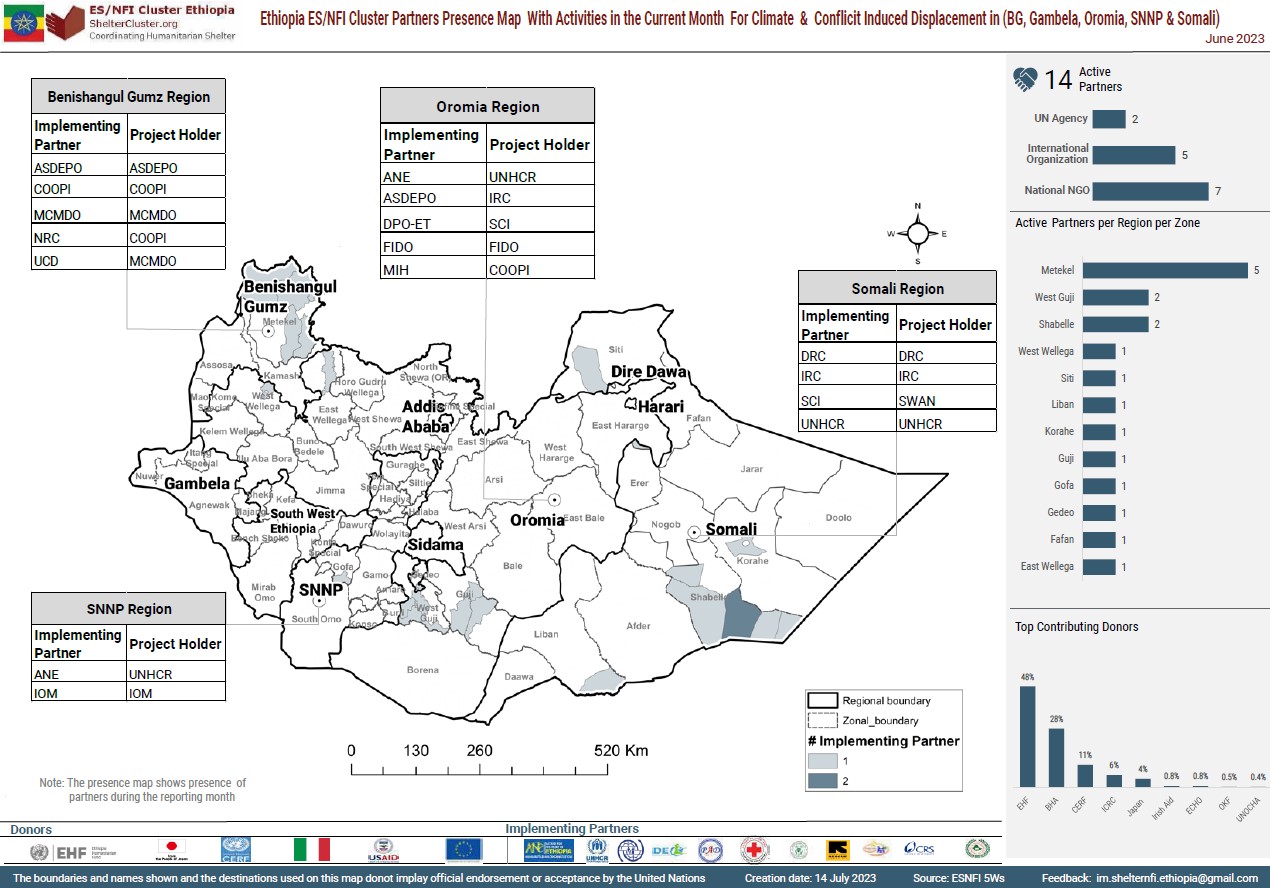Click the Borena zone label
The height and width of the screenshot is (888, 1270).
(x=422, y=670)
